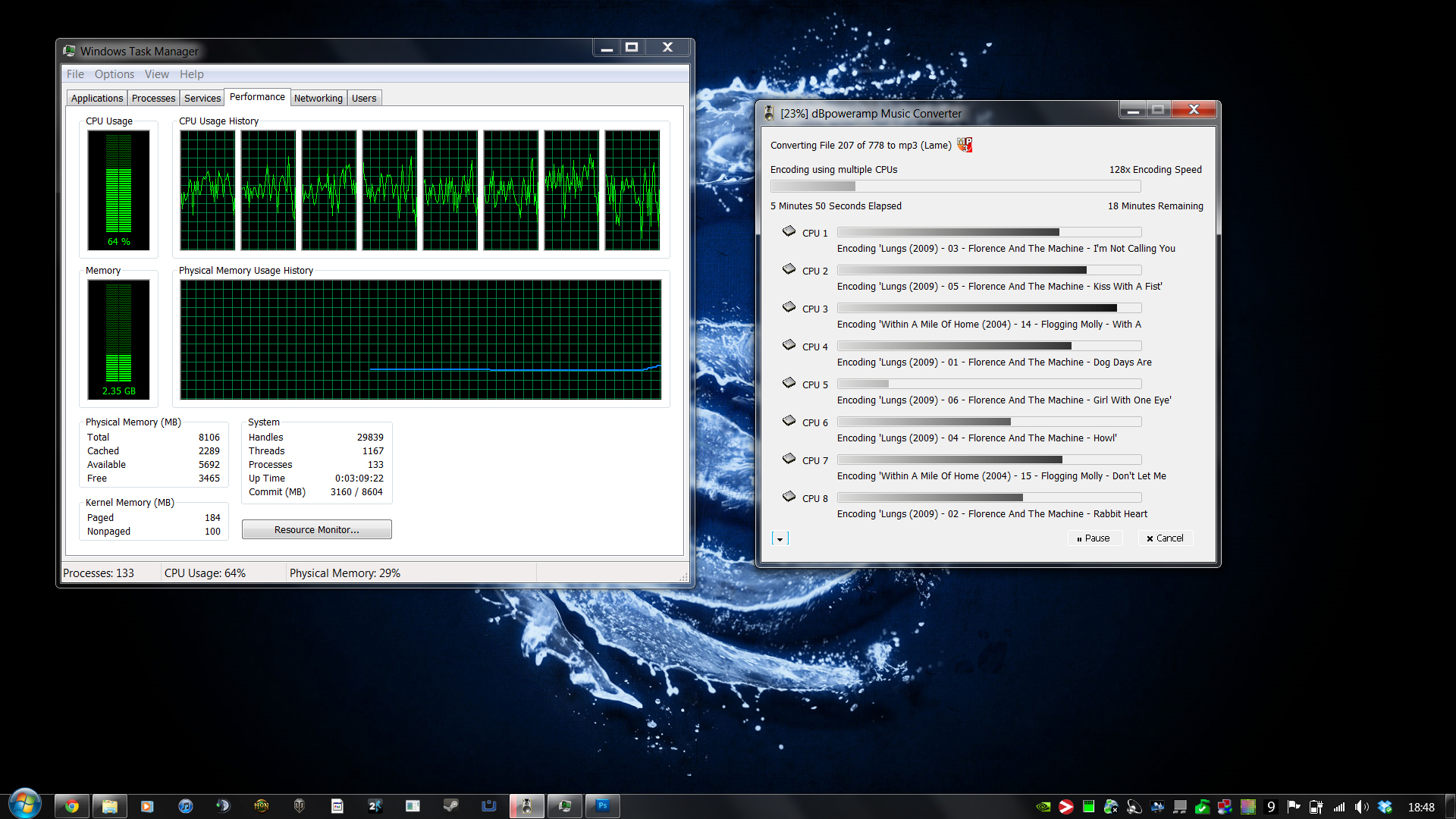Image resolution: width=1456 pixels, height=819 pixels.
Task: Open the volume speaker tray icon
Action: (1362, 807)
